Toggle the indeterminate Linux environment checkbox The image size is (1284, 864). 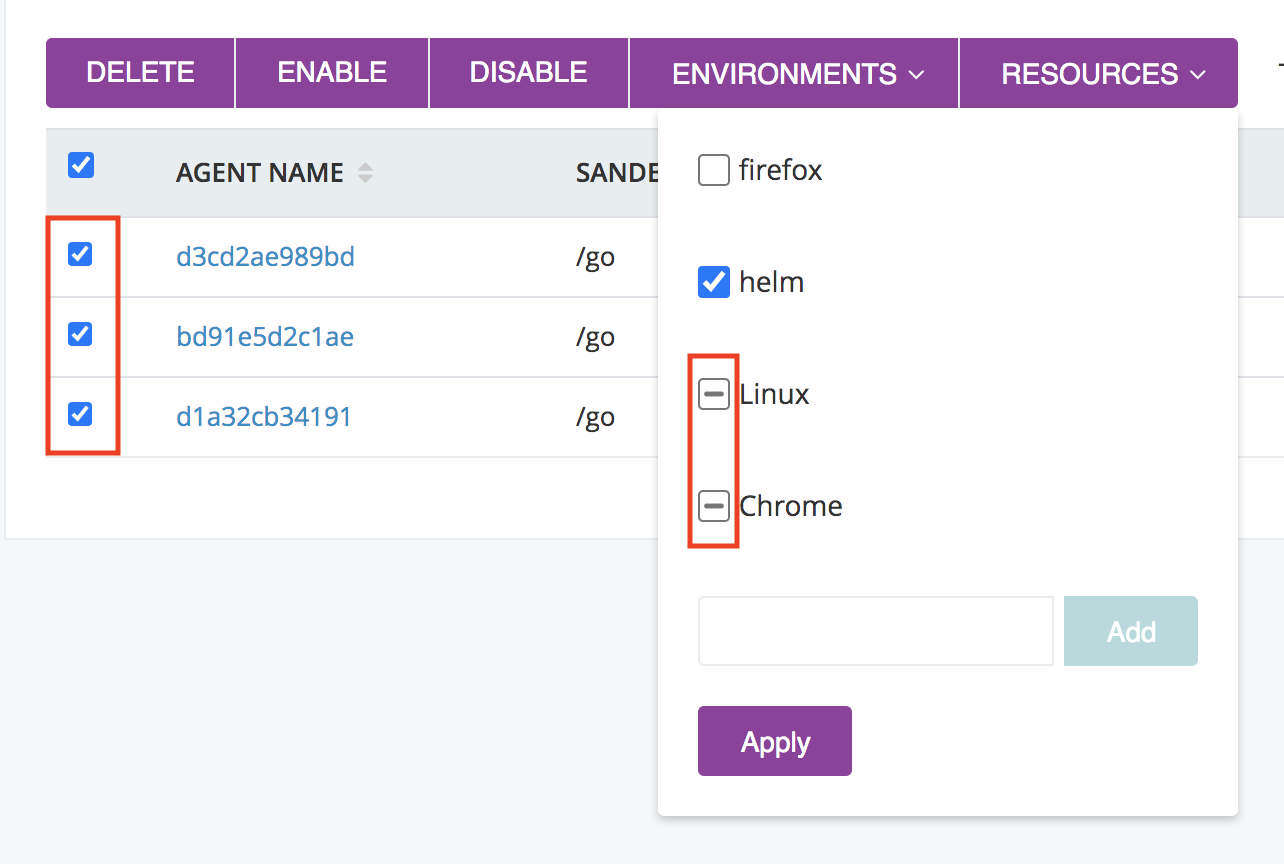click(x=713, y=395)
